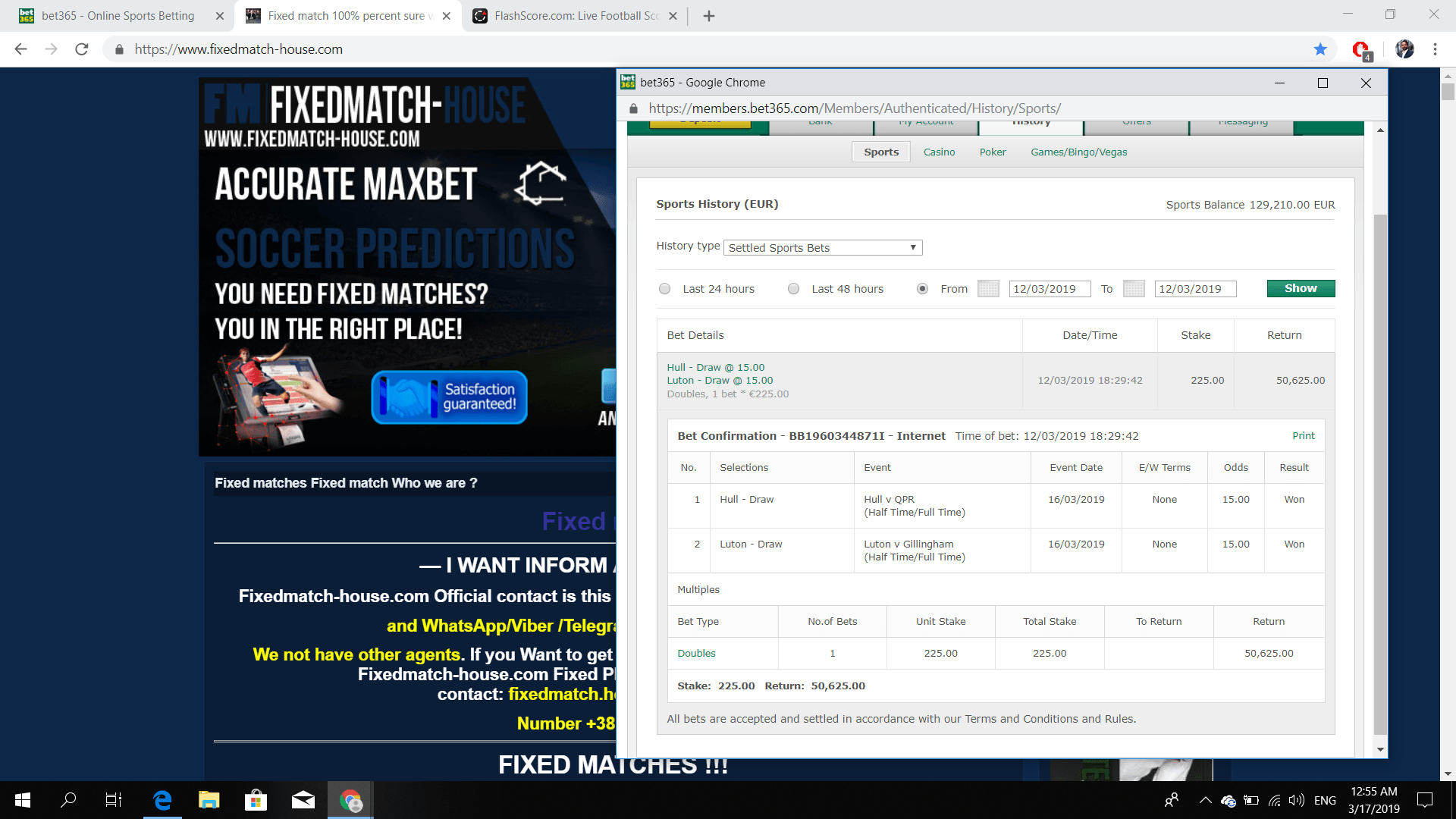Image resolution: width=1456 pixels, height=819 pixels.
Task: Open the red extension icon with badge 4
Action: pyautogui.click(x=1362, y=50)
